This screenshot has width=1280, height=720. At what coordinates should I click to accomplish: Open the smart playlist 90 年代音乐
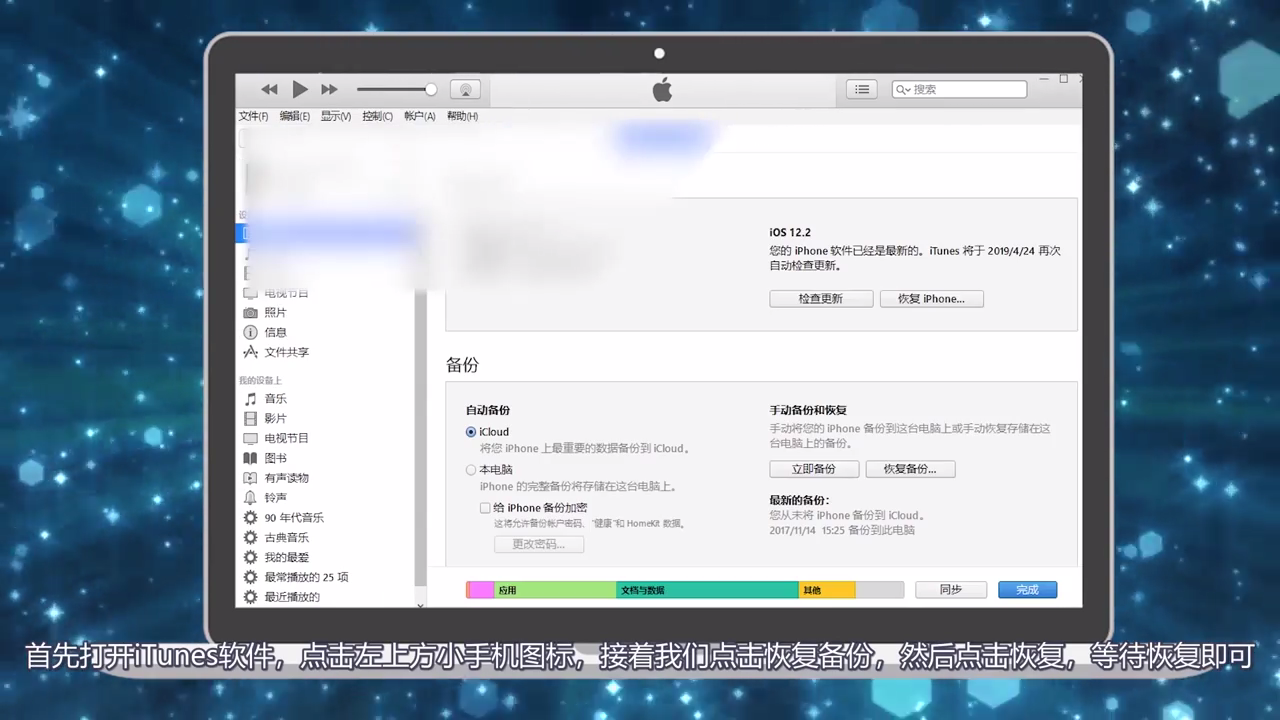tap(294, 517)
